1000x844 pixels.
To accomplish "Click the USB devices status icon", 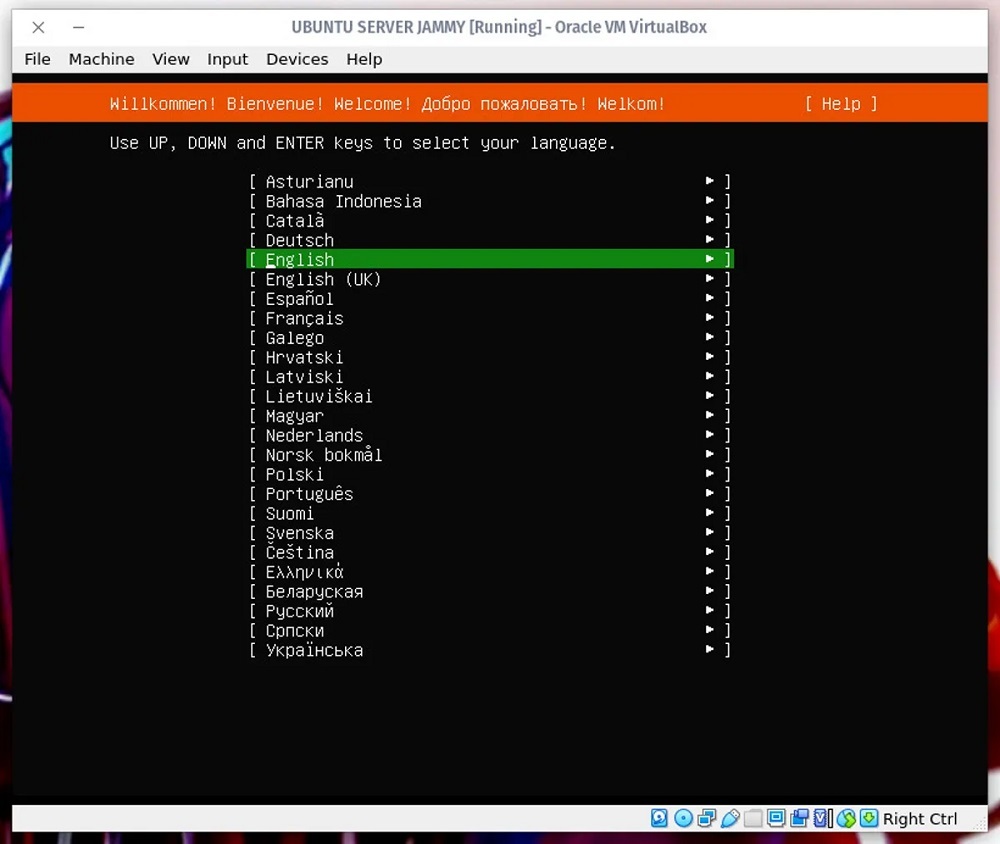I will click(730, 818).
